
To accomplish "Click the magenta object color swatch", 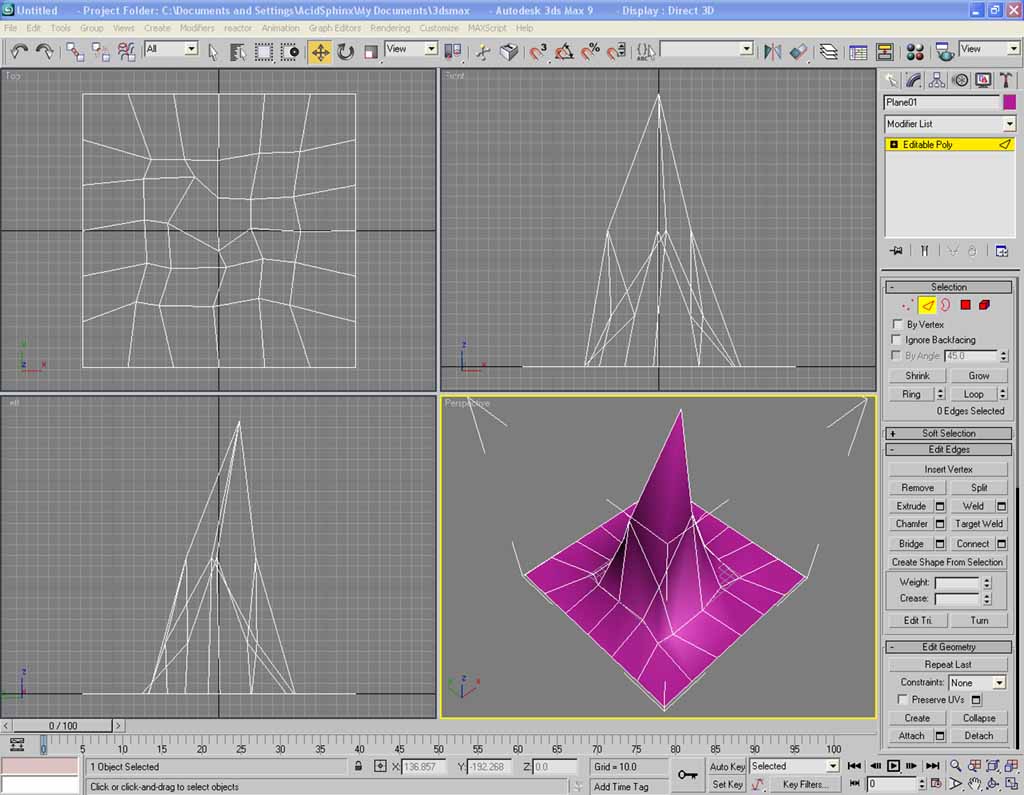I will click(1009, 102).
